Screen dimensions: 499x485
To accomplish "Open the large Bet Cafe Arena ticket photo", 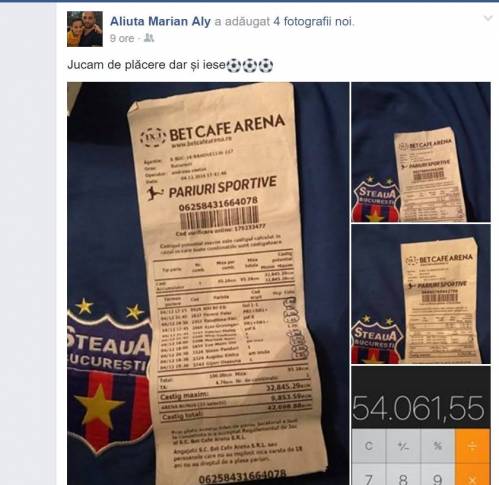I will 208,283.
